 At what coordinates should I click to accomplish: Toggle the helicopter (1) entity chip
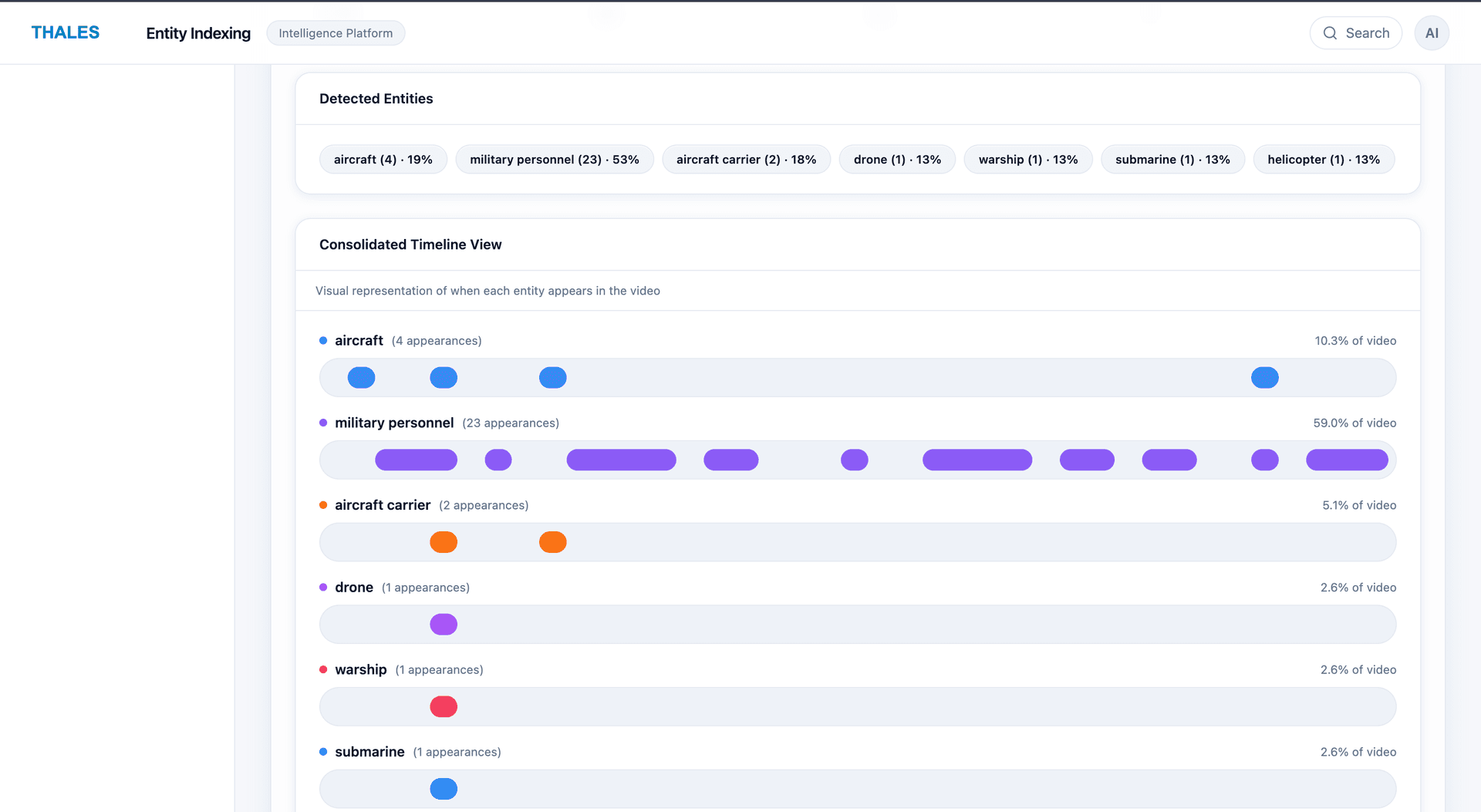(x=1324, y=159)
